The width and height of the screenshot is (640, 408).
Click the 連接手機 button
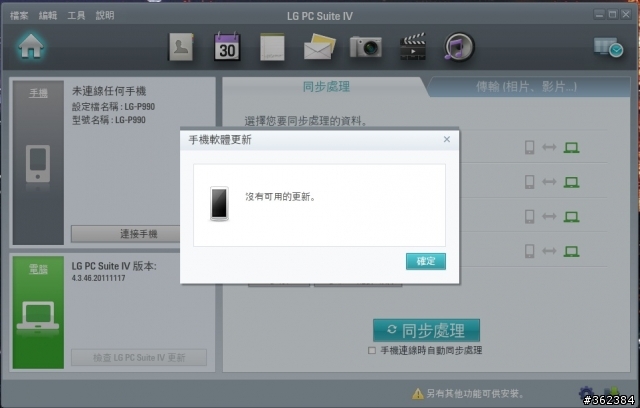tap(126, 234)
